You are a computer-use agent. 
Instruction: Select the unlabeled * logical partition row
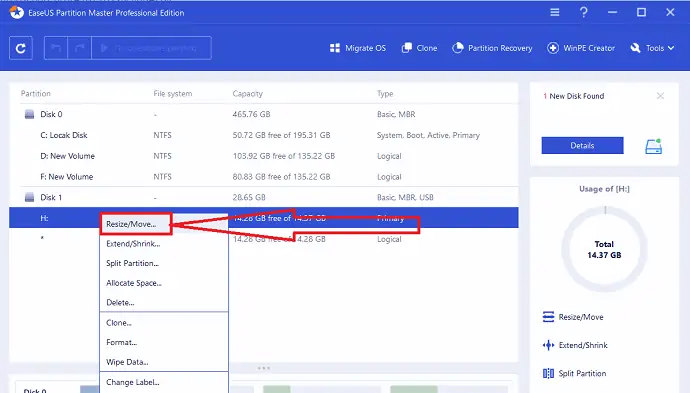(x=264, y=239)
